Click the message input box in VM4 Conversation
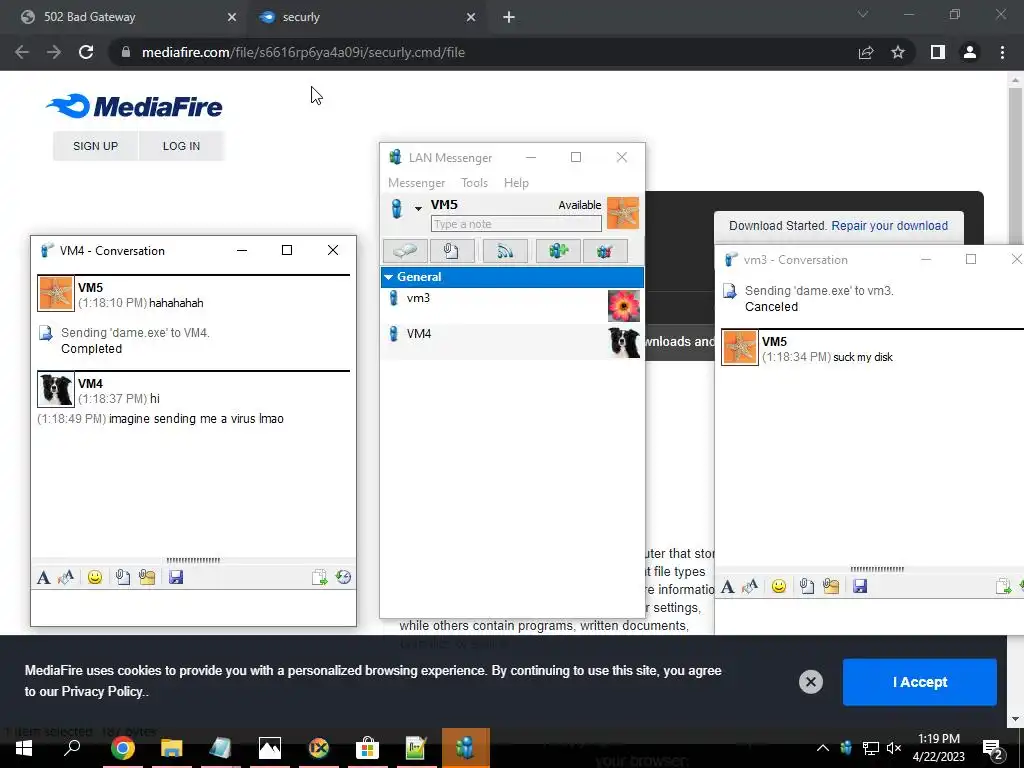 click(193, 607)
